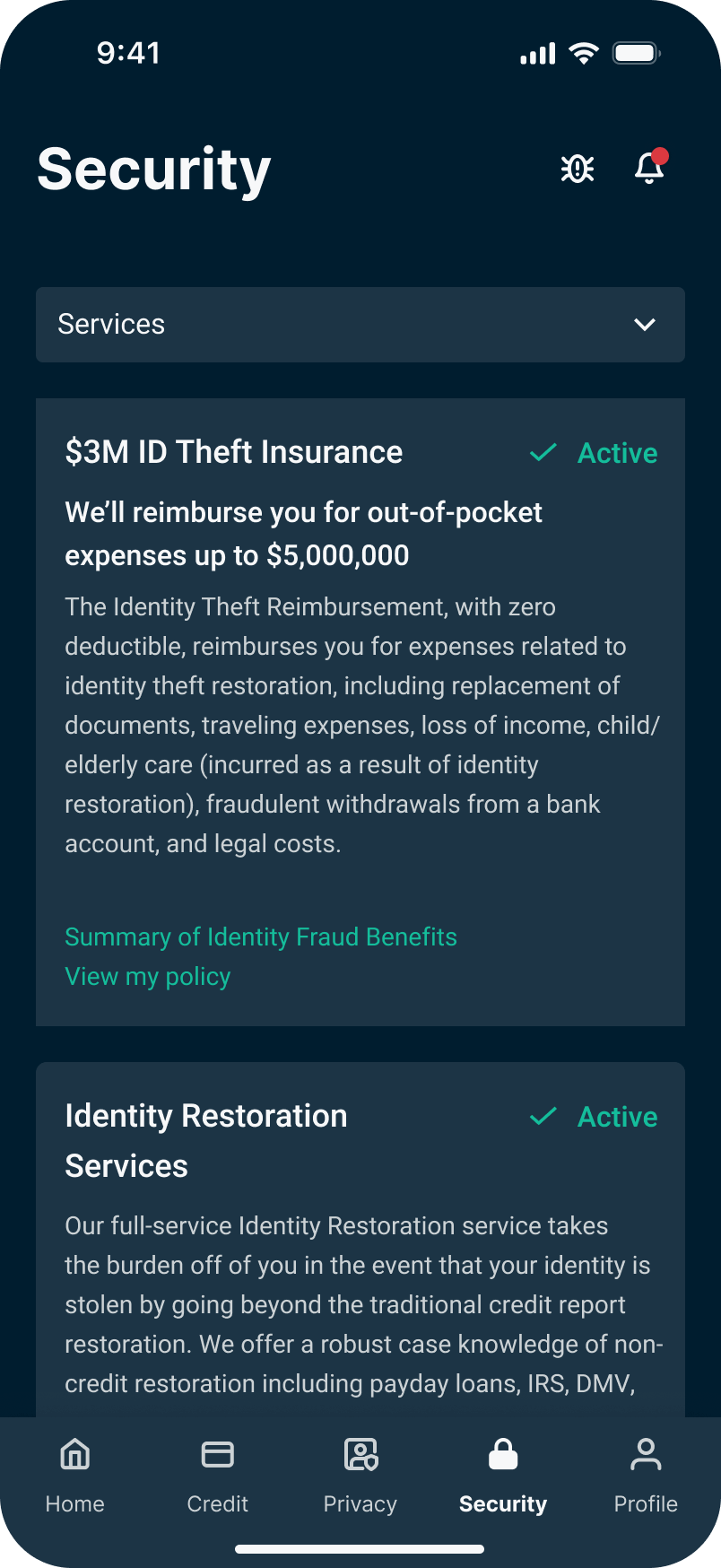Tap the Home icon in bottom bar

click(x=75, y=1455)
